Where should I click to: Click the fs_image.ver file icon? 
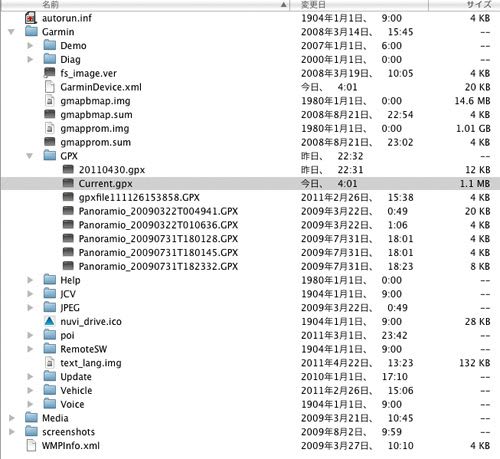[x=50, y=73]
